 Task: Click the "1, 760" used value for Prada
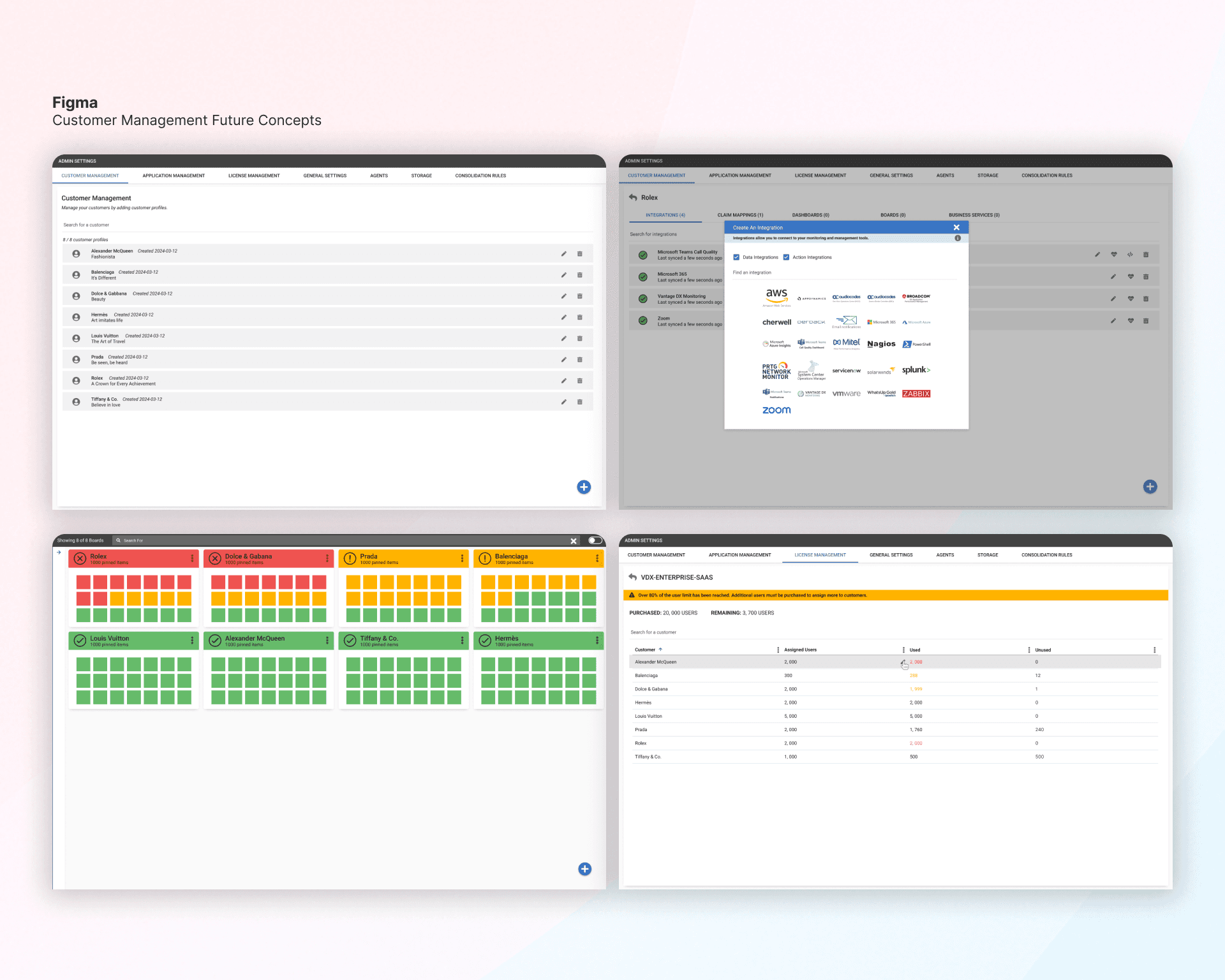coord(916,730)
